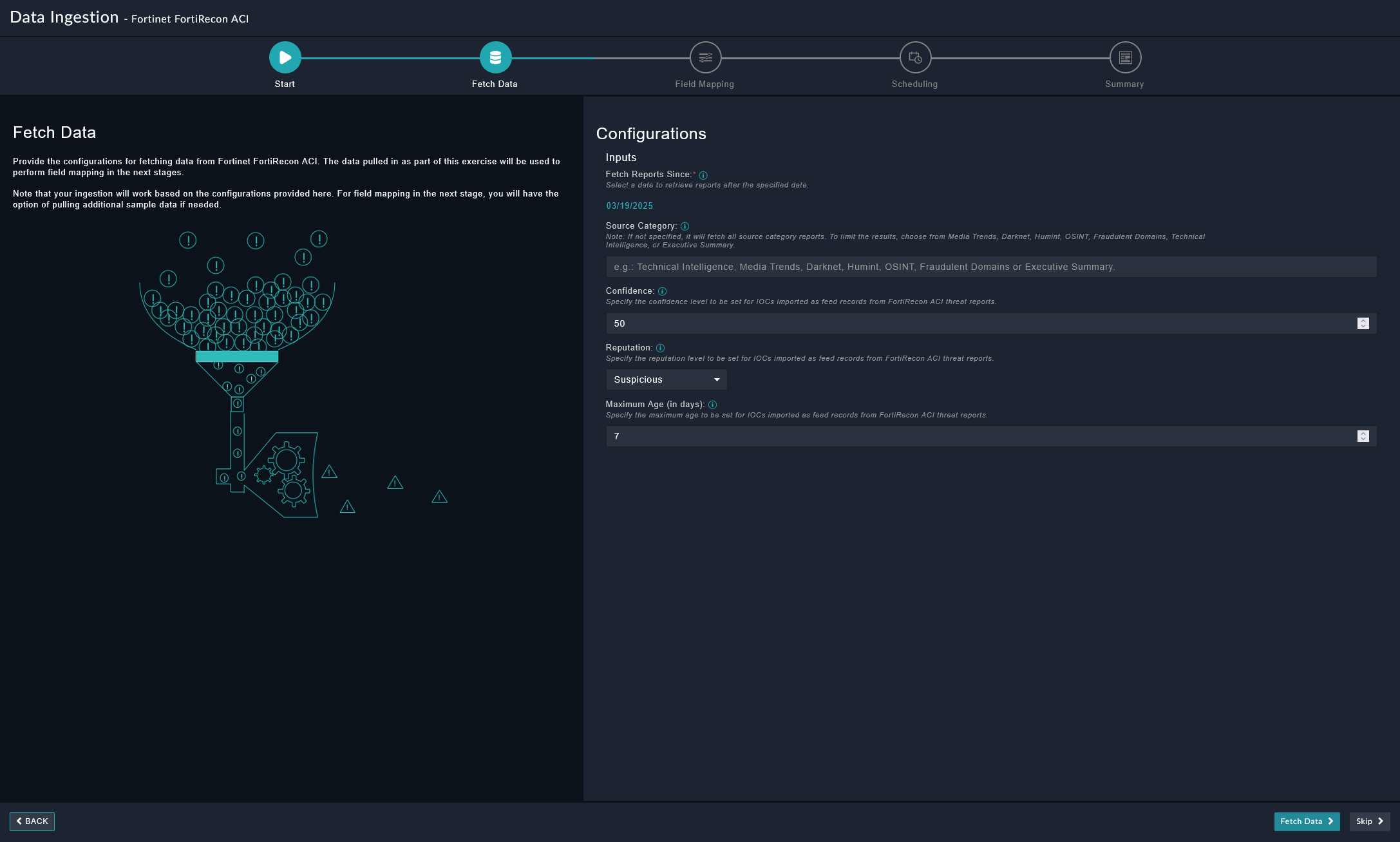
Task: Click the Source Category input field
Action: 990,267
